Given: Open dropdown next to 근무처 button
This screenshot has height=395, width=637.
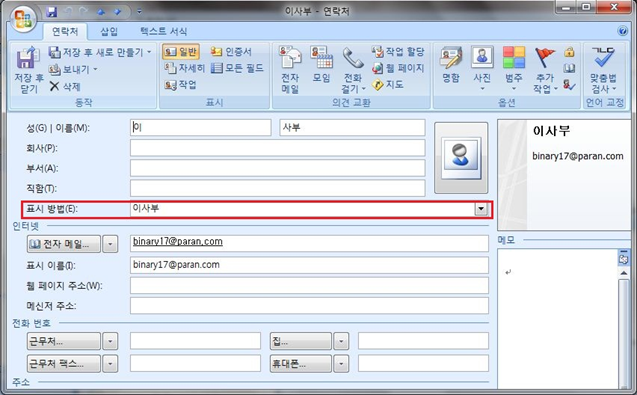Looking at the screenshot, I should [x=110, y=341].
